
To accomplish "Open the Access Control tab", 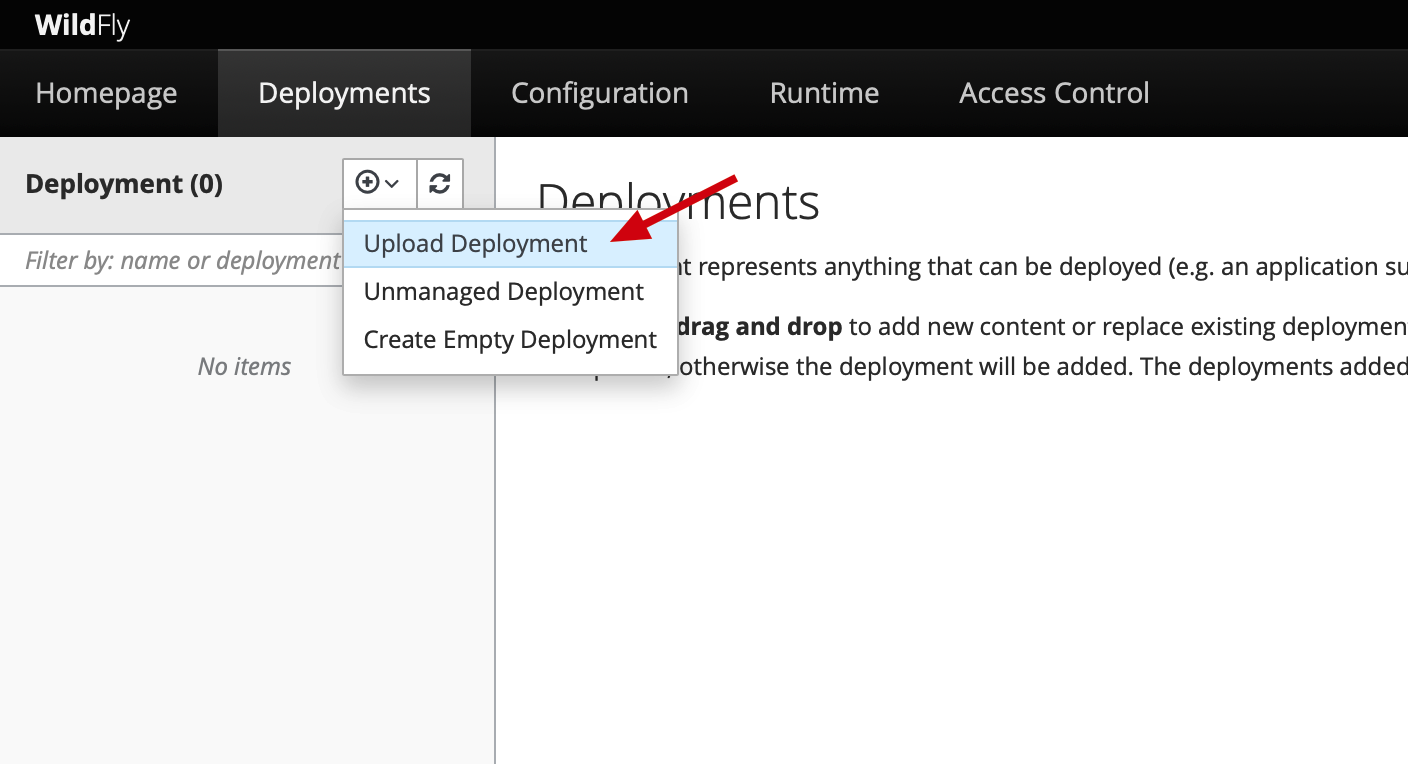I will [1054, 93].
